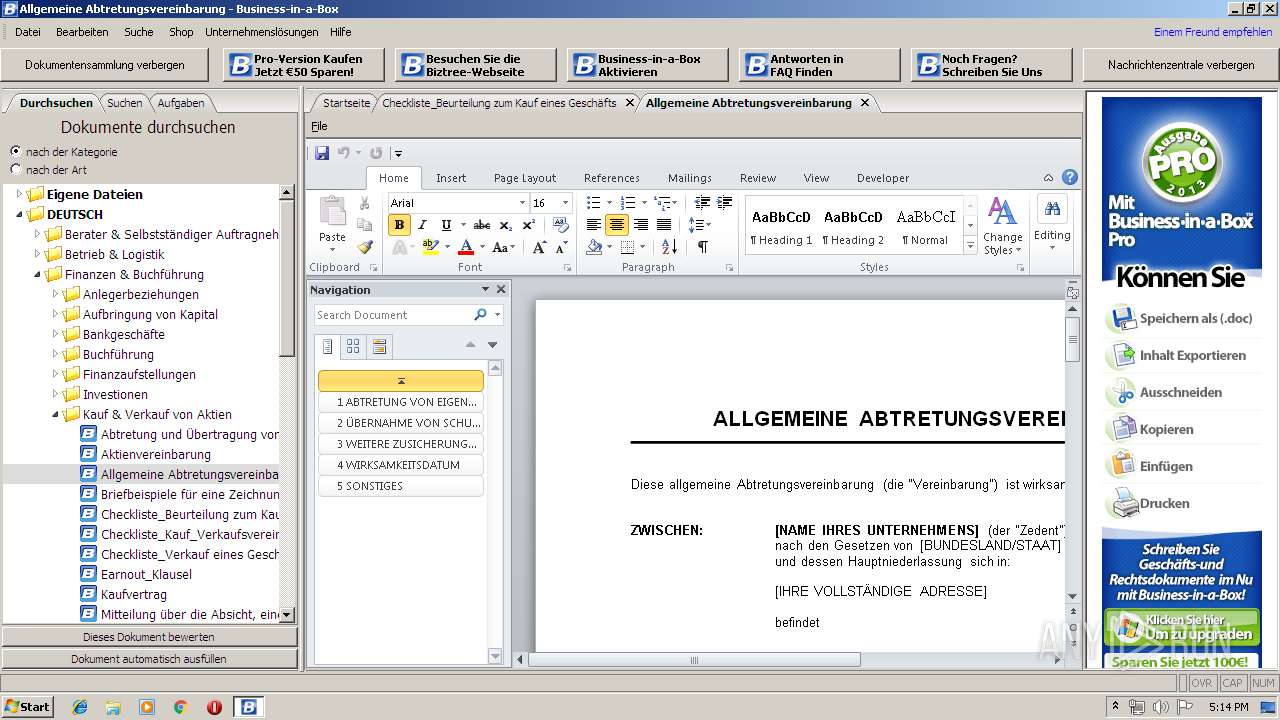Screen dimensions: 1280x720
Task: Click the font color red A swatch
Action: pos(466,247)
